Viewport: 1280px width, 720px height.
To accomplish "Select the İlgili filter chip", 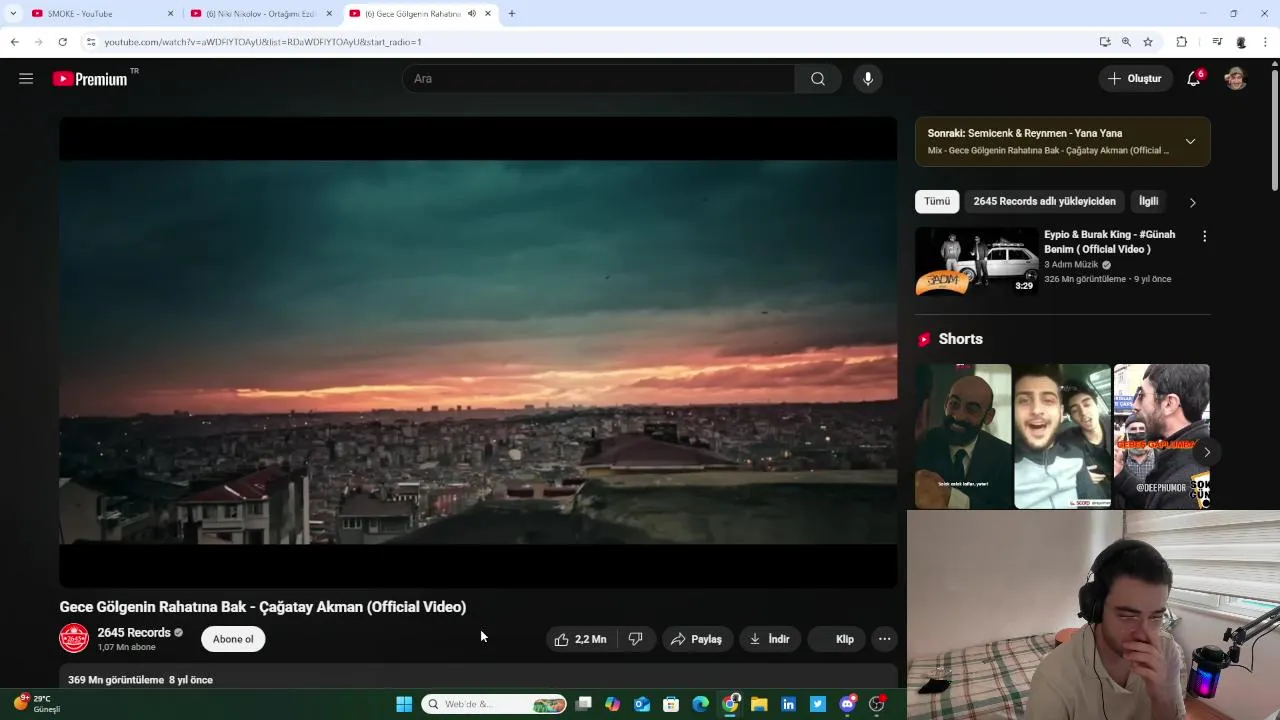I will 1148,202.
